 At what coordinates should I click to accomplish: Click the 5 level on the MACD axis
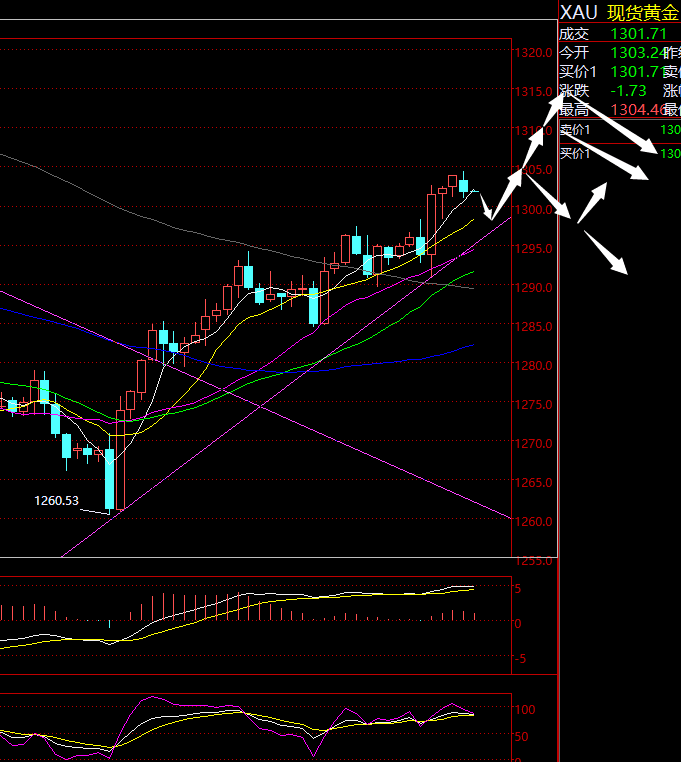click(x=518, y=589)
